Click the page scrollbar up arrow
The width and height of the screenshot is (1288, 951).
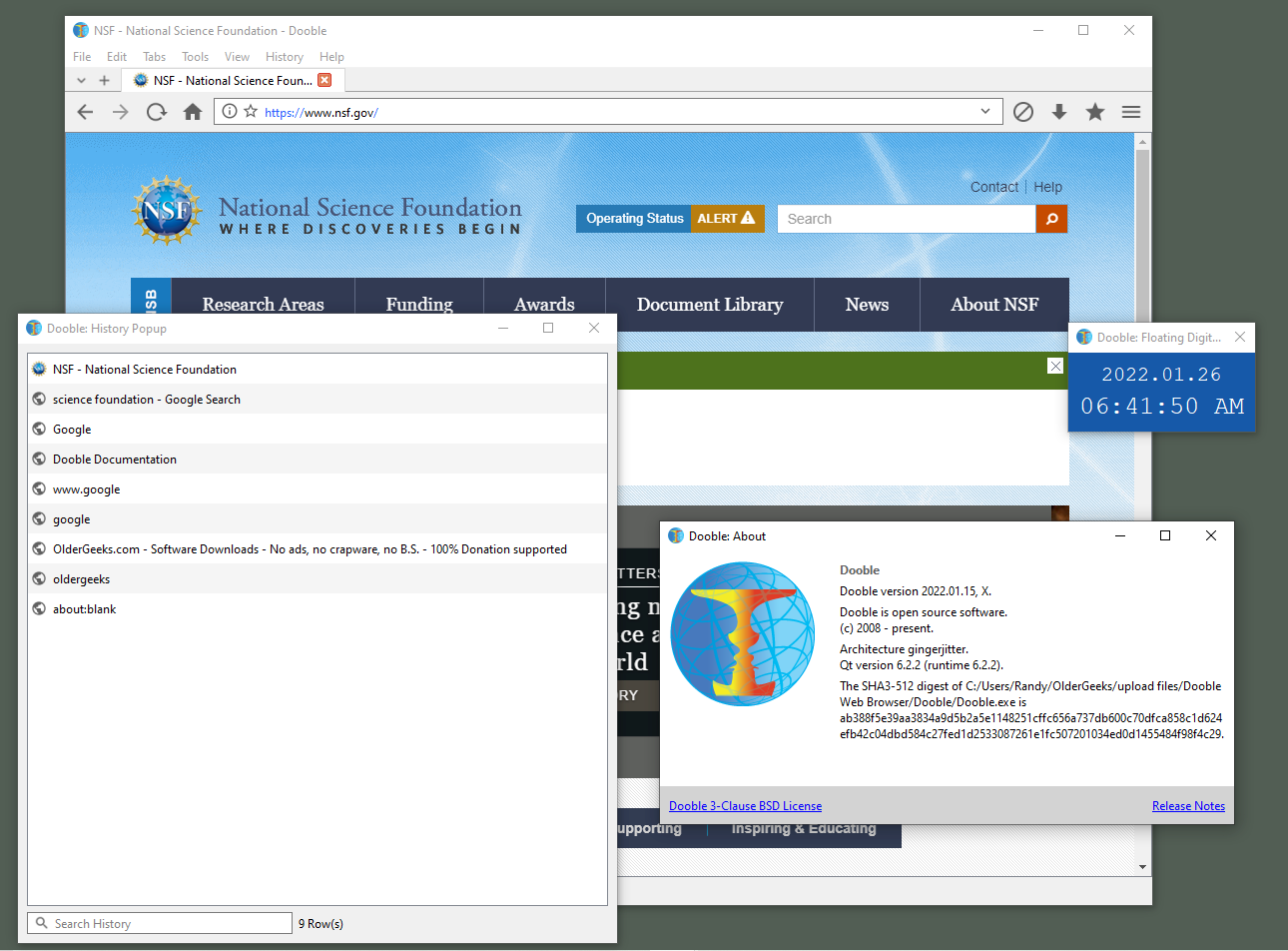coord(1143,141)
